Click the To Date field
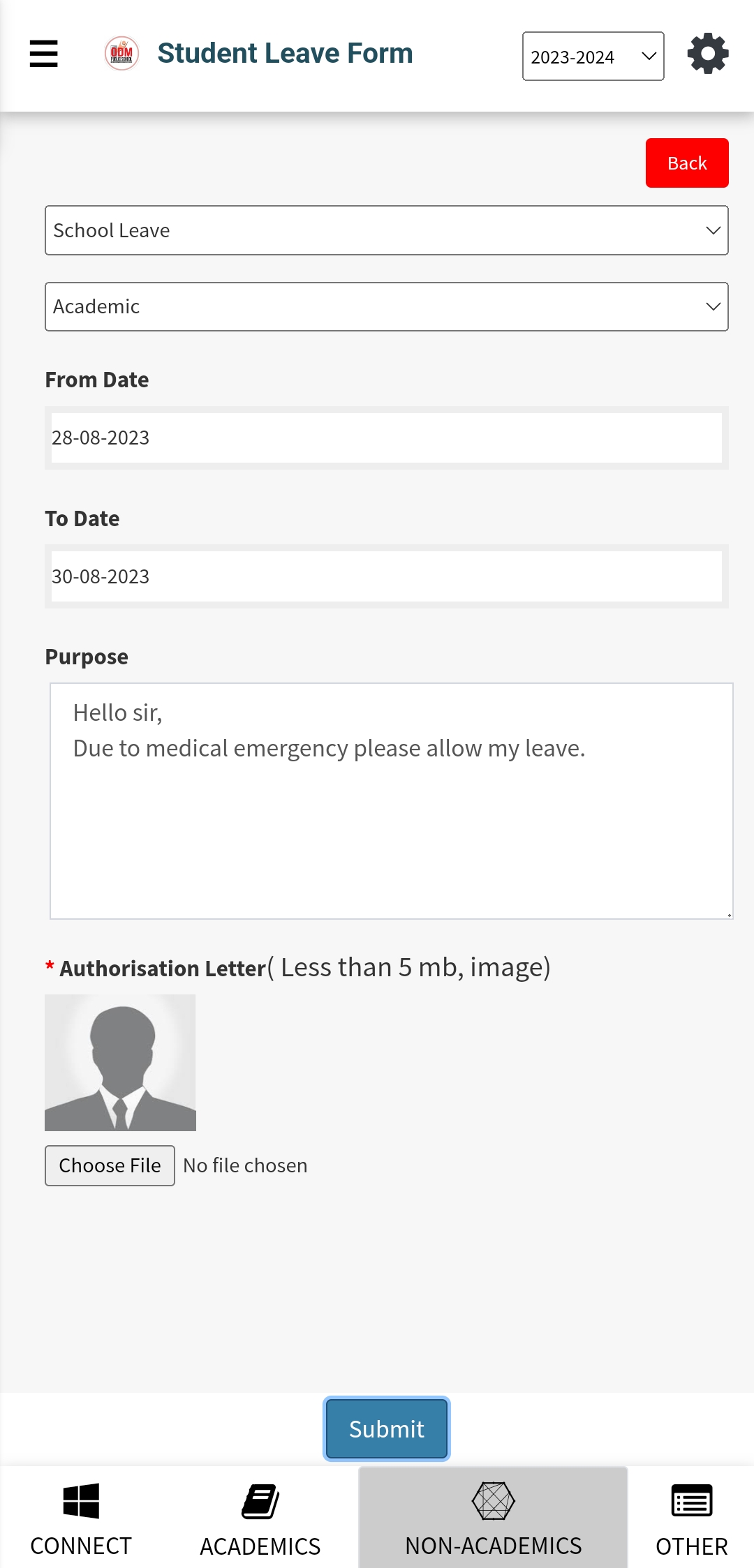754x1568 pixels. pos(386,576)
